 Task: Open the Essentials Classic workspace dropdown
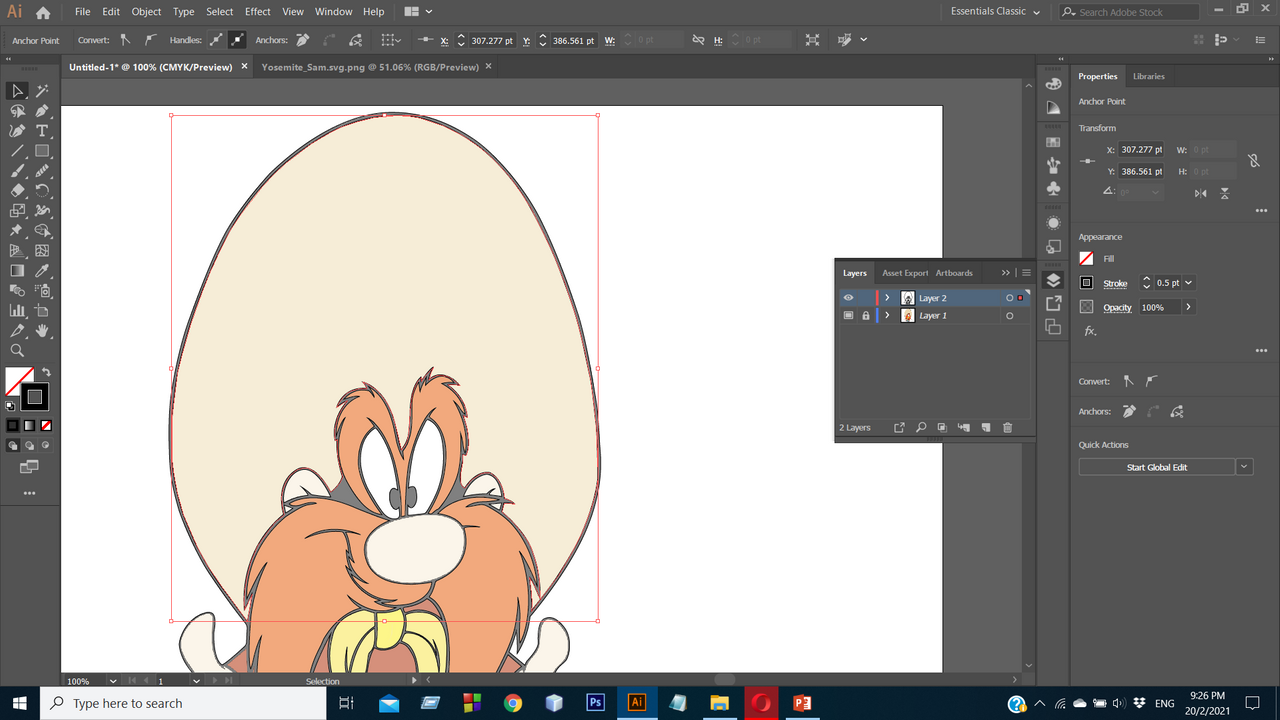click(995, 12)
